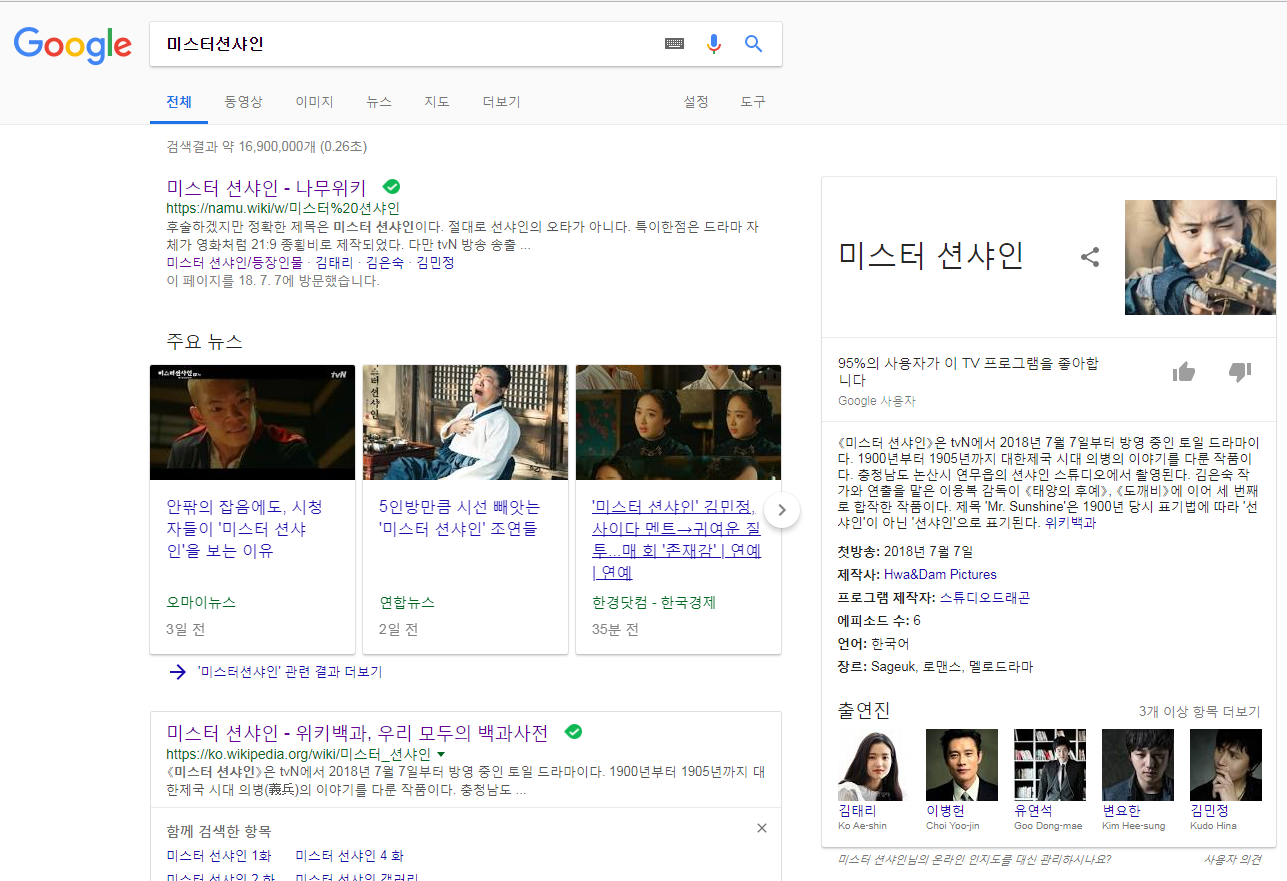The width and height of the screenshot is (1287, 881).
Task: Open the 설정 menu
Action: (696, 102)
